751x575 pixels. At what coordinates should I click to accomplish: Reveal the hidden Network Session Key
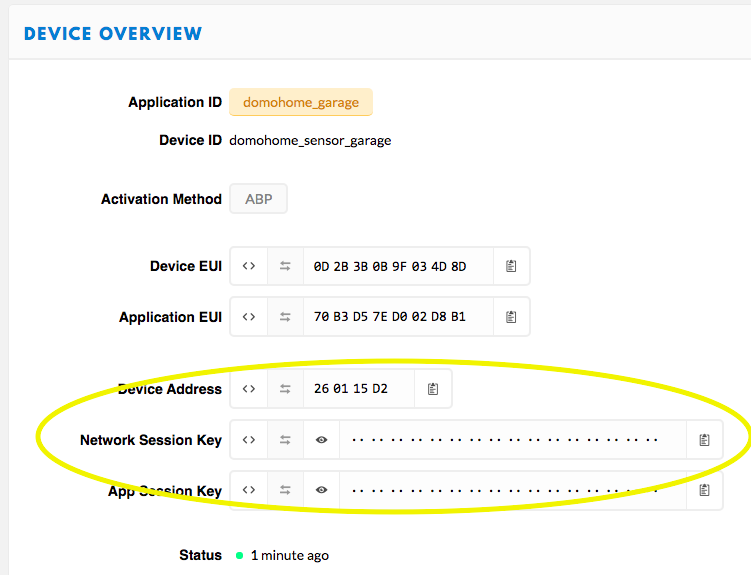pos(321,440)
